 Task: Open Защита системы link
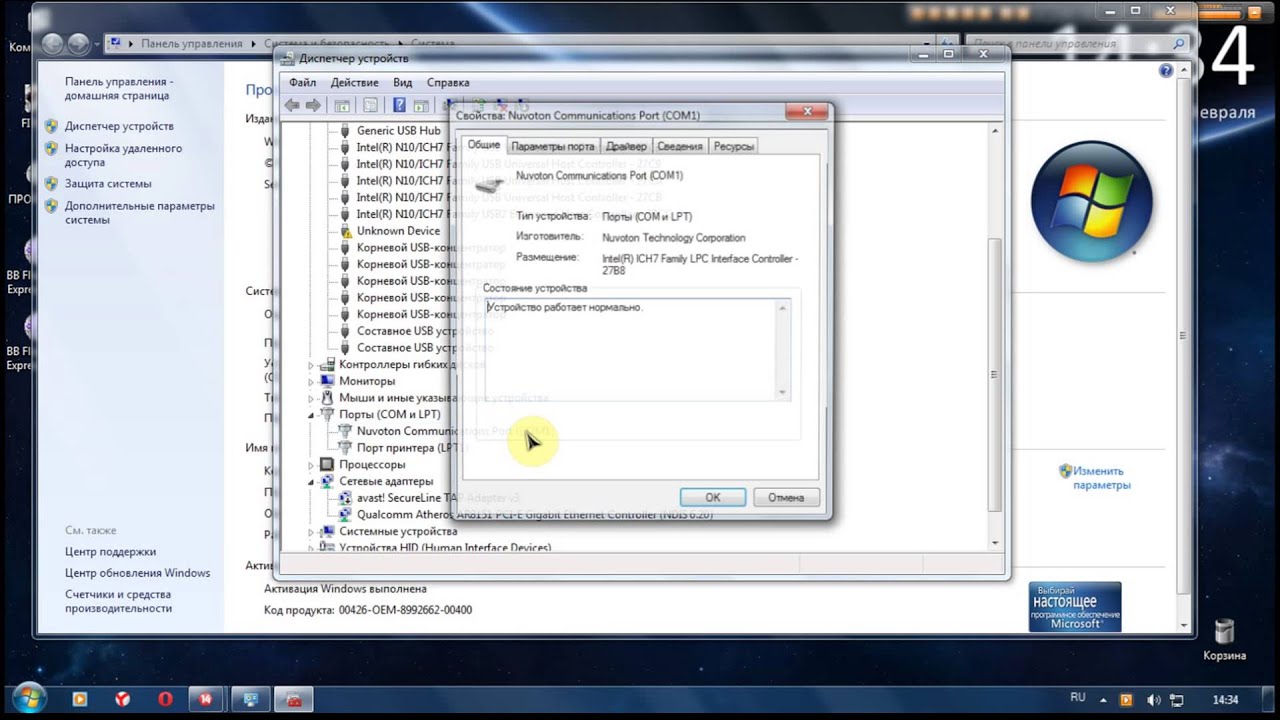[x=108, y=183]
